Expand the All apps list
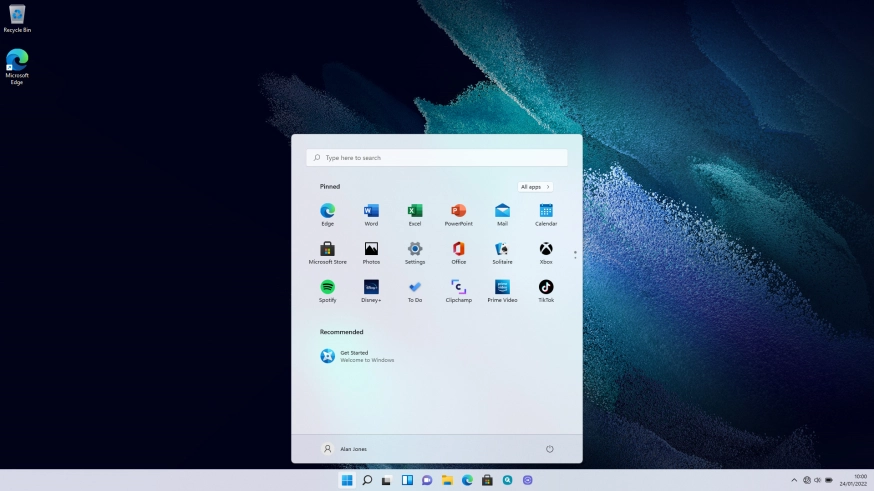This screenshot has height=491, width=874. [x=535, y=187]
